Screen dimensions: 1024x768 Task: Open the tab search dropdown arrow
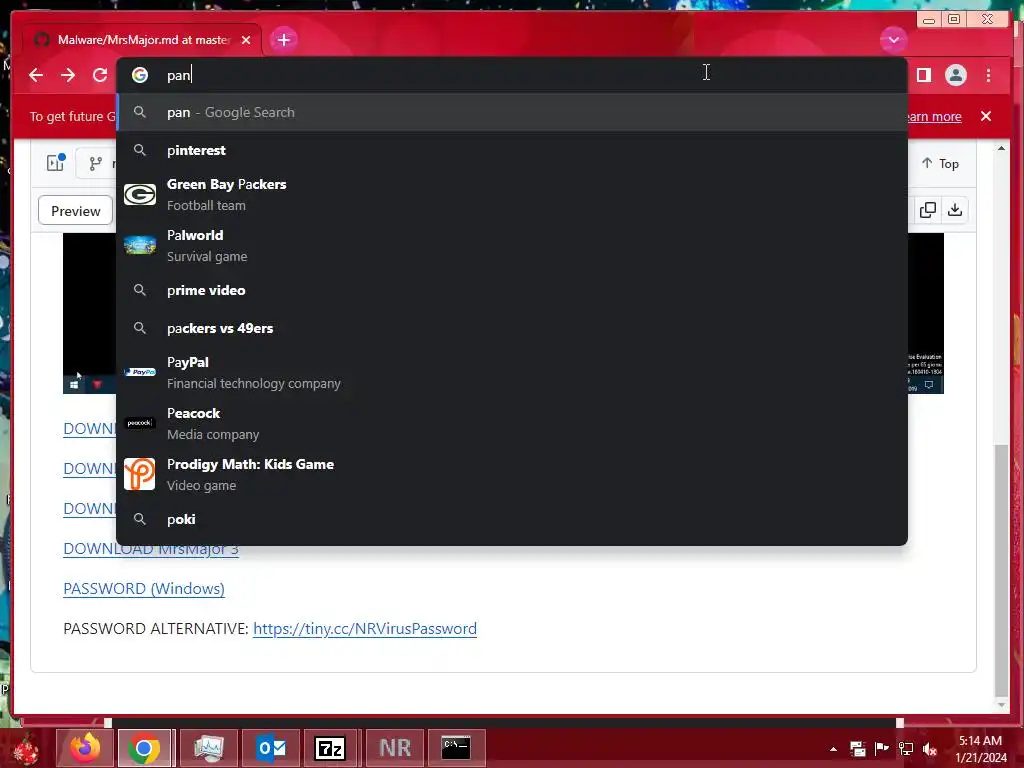[893, 40]
